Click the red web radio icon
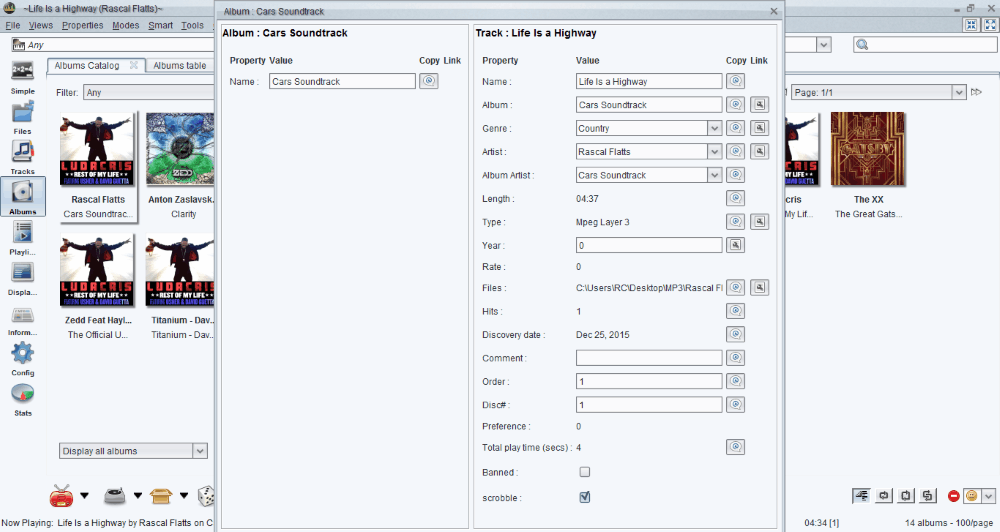This screenshot has width=1000, height=532. pyautogui.click(x=62, y=496)
